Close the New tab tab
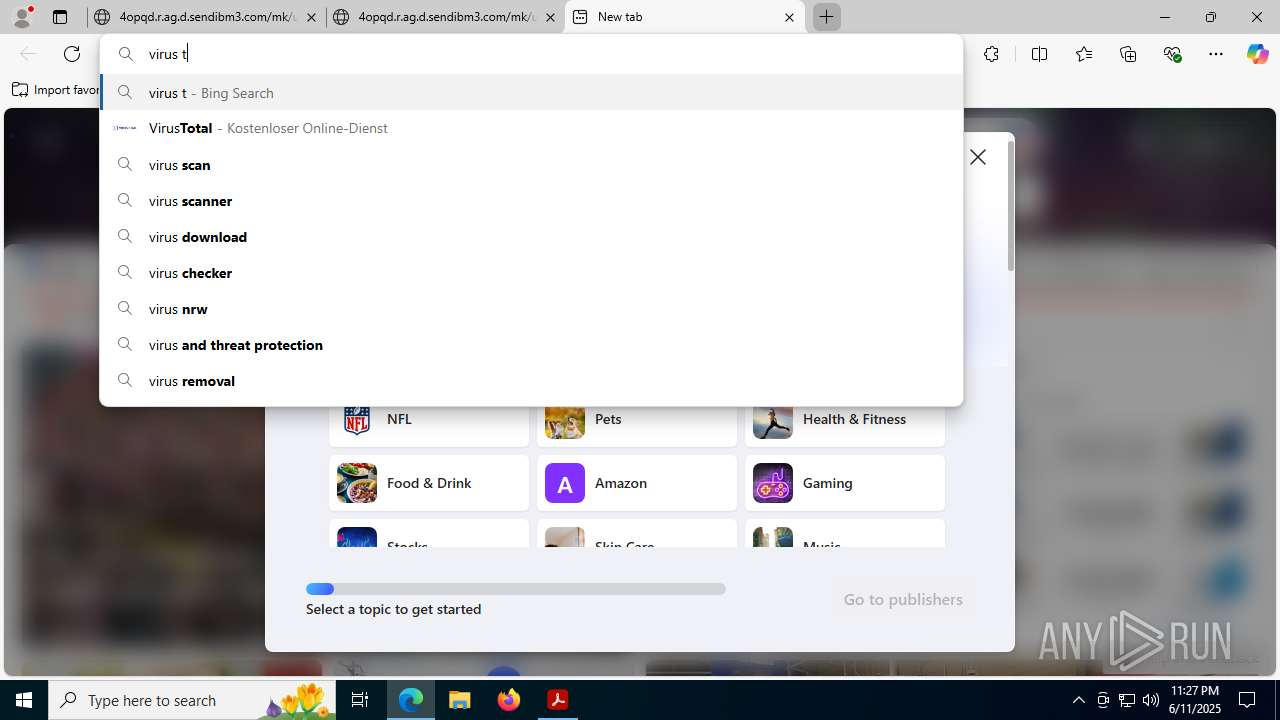1280x720 pixels. coord(789,17)
